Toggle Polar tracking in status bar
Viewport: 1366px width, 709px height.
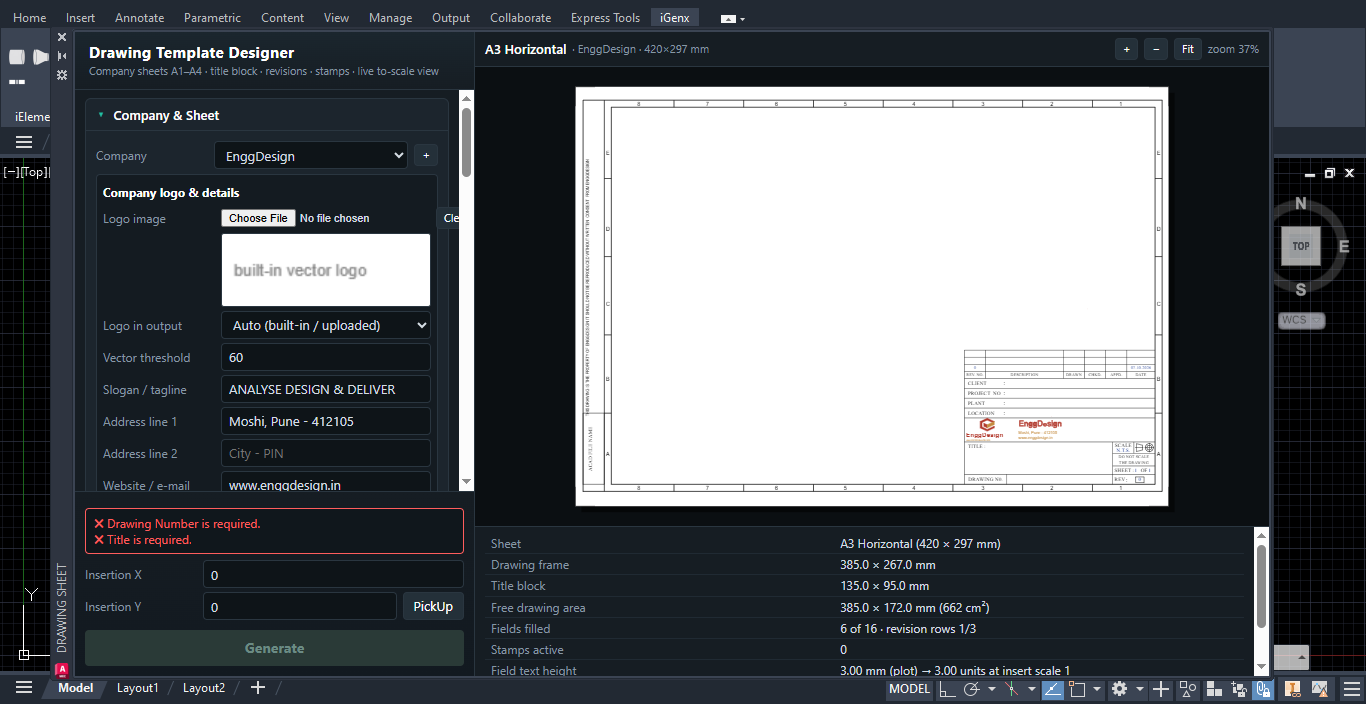[x=972, y=689]
